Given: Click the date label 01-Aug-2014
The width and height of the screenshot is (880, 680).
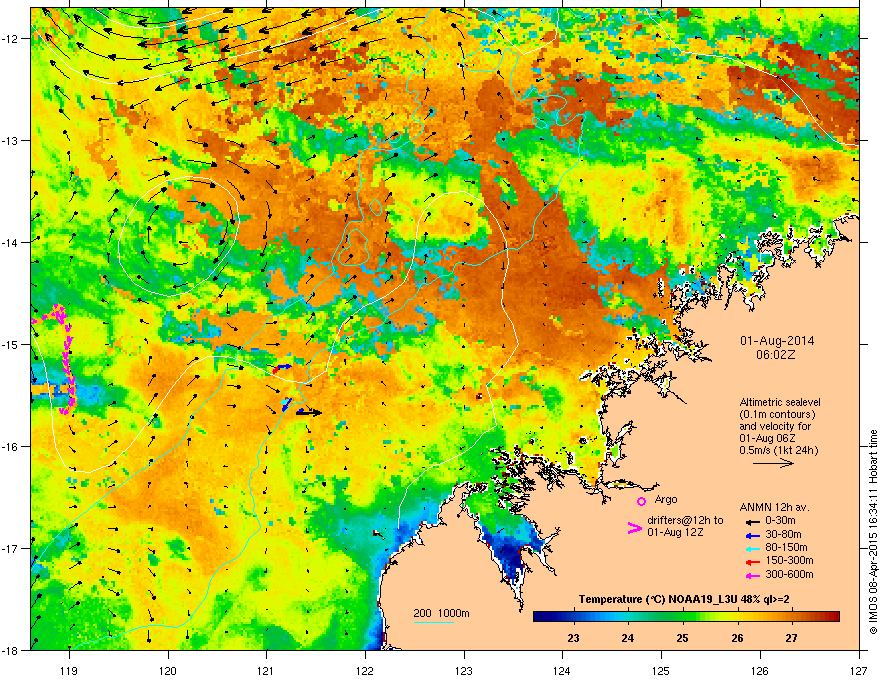Looking at the screenshot, I should click(777, 341).
